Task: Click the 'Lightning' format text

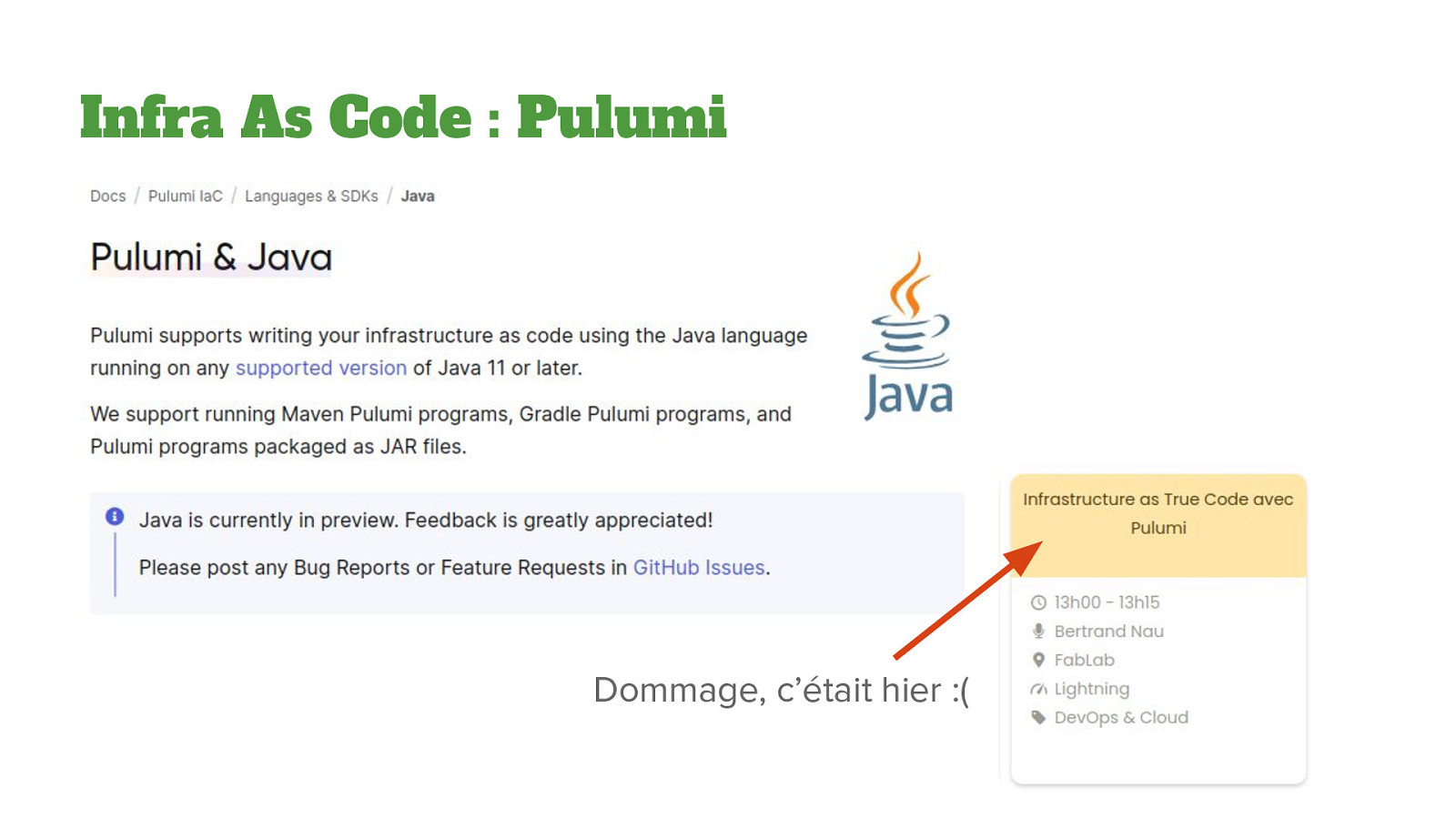Action: click(1091, 689)
